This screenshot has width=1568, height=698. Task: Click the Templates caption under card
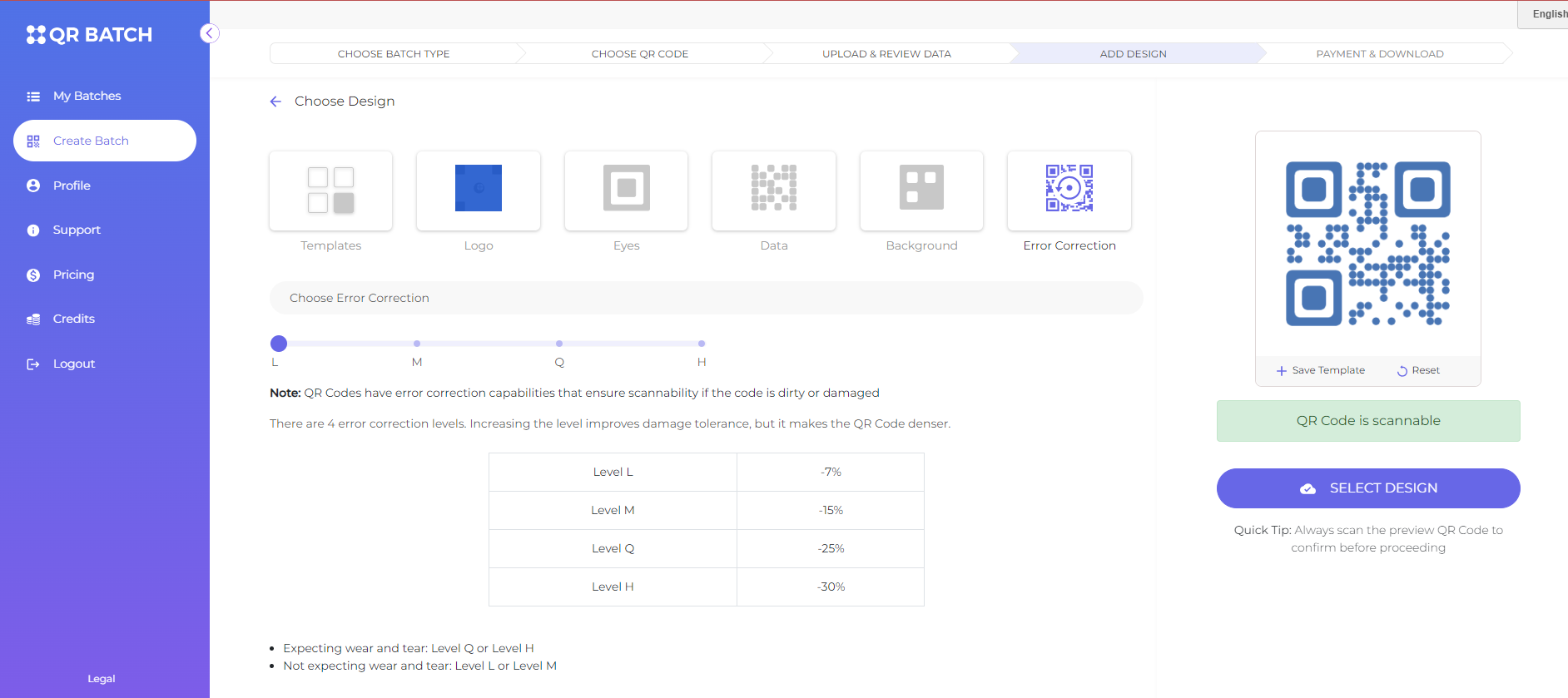[330, 245]
